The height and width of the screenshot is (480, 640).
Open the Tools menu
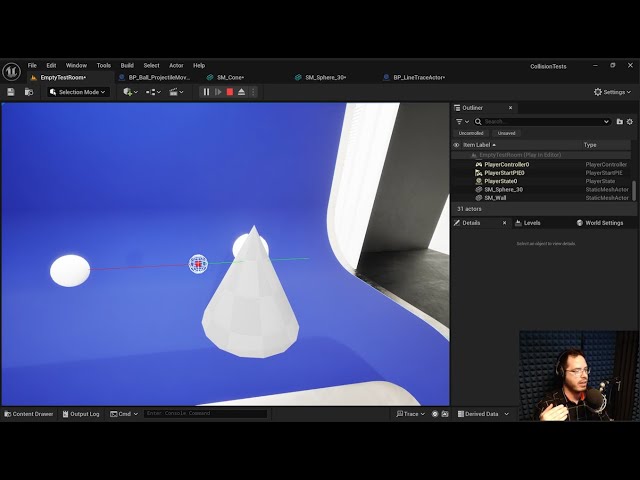pos(104,65)
